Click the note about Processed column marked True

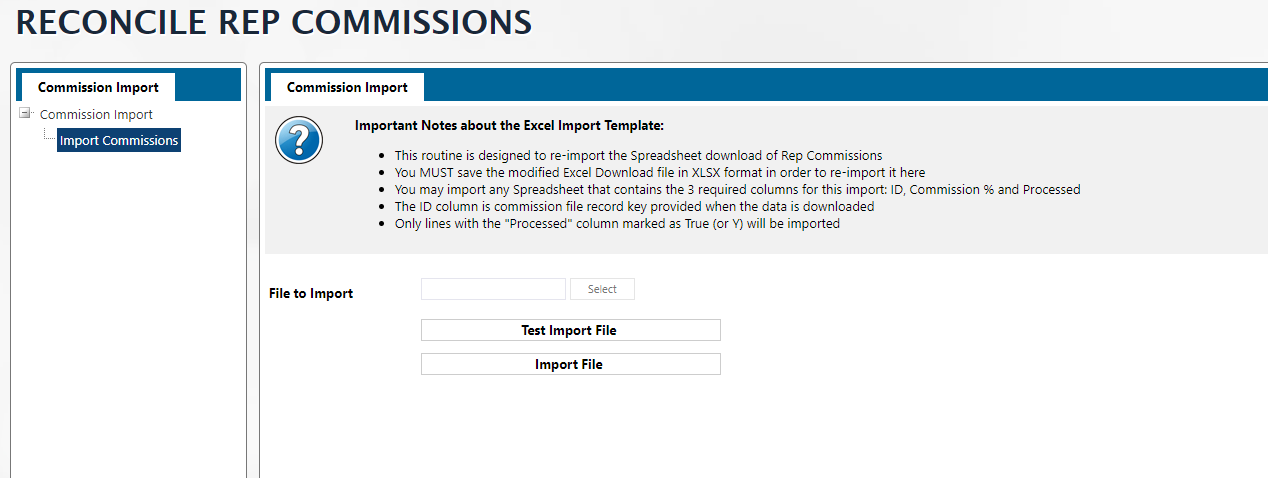pyautogui.click(x=617, y=224)
